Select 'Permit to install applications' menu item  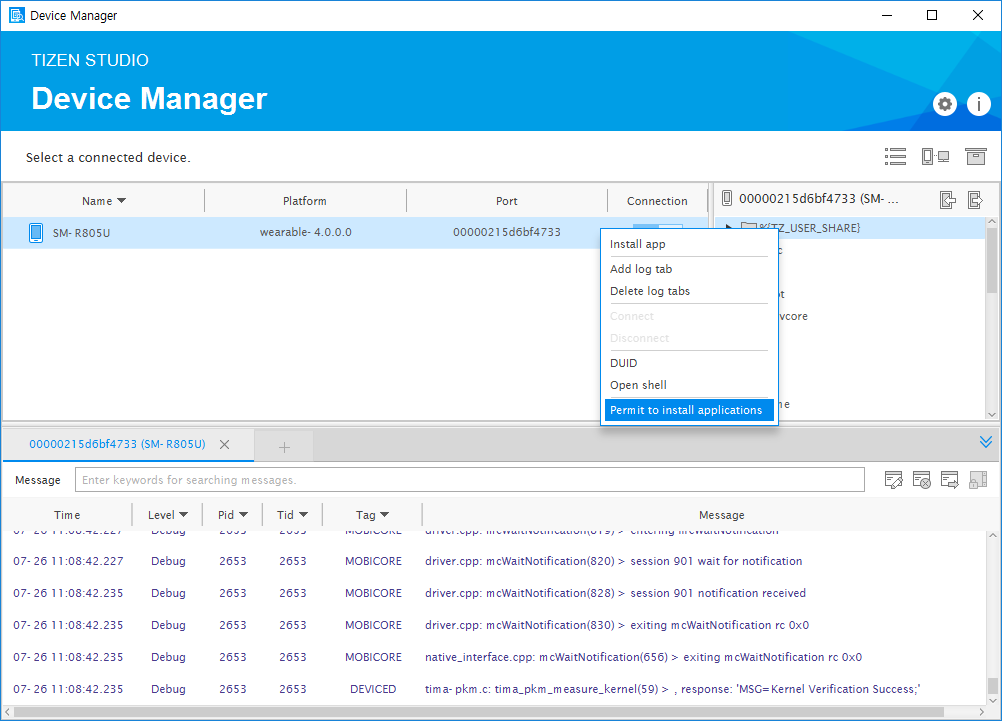click(x=686, y=410)
